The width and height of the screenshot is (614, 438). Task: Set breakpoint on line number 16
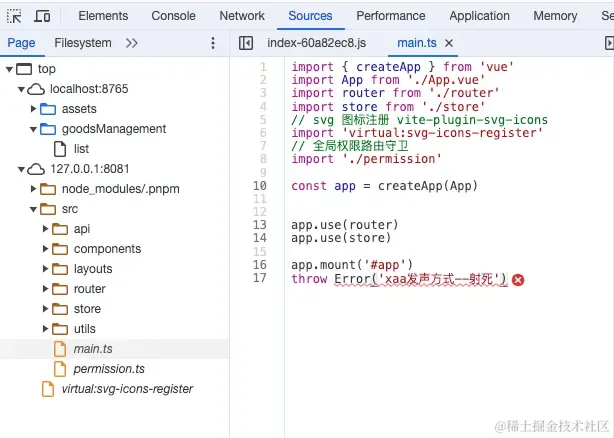[260, 265]
